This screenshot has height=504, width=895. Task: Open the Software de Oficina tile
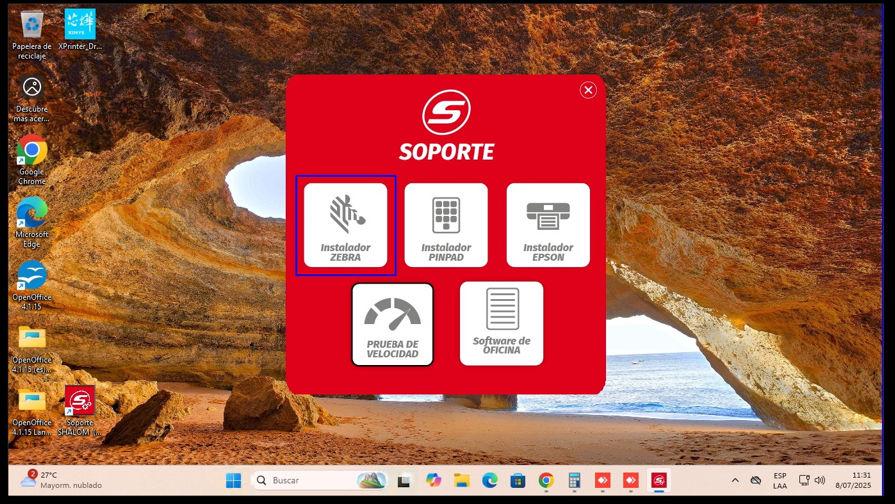point(501,323)
